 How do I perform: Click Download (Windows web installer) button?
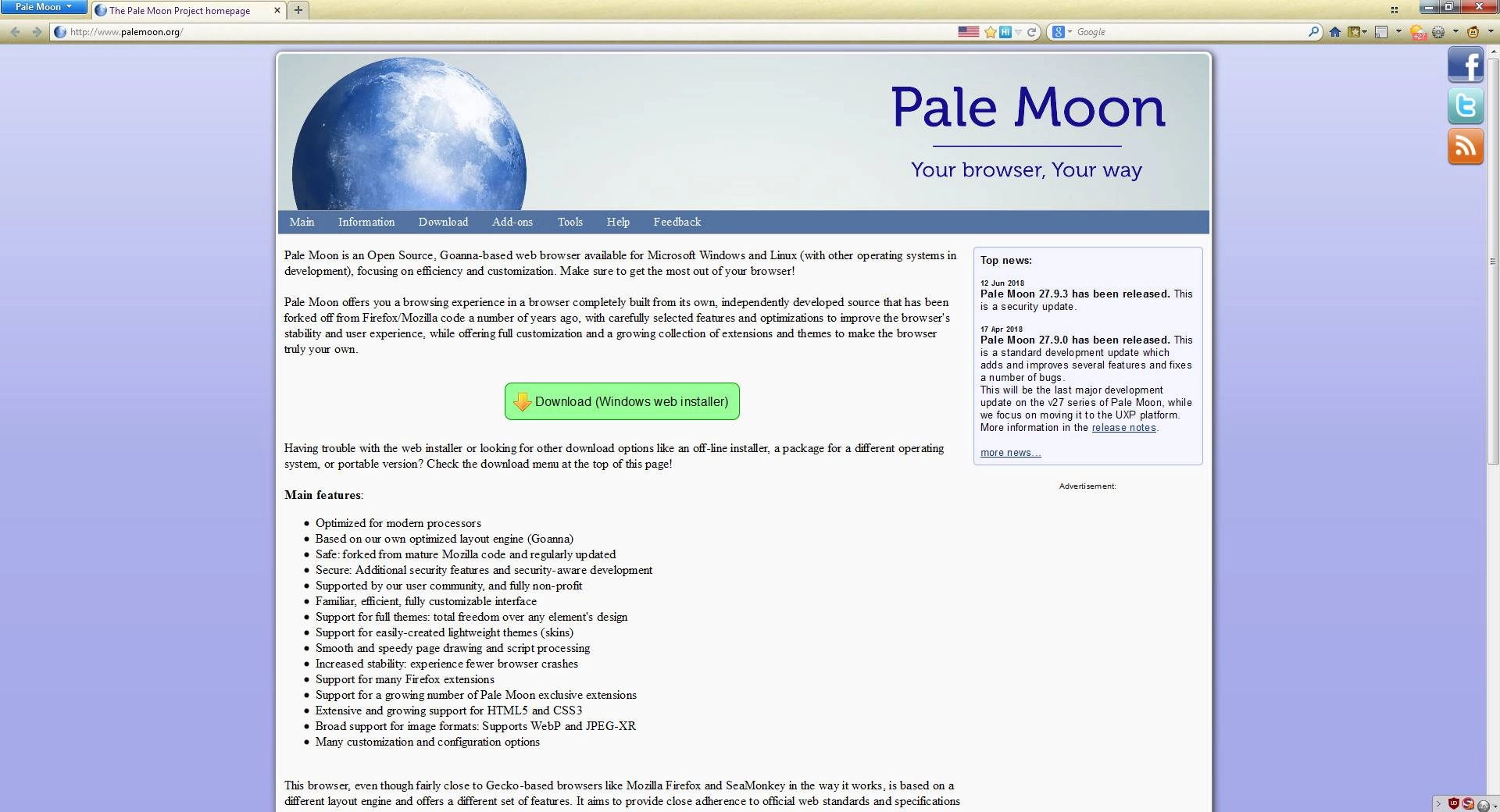(x=622, y=401)
